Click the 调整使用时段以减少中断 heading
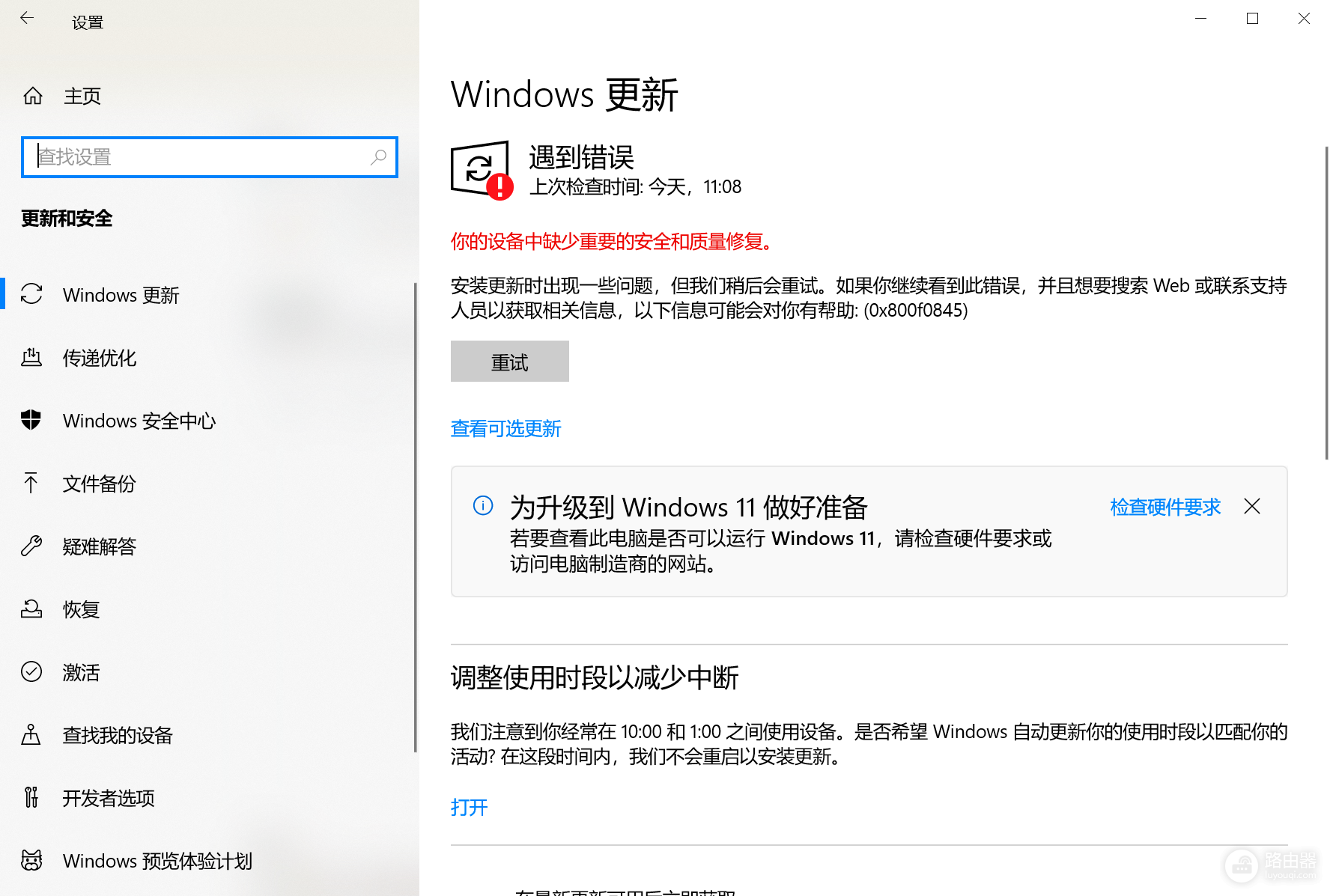 [595, 677]
